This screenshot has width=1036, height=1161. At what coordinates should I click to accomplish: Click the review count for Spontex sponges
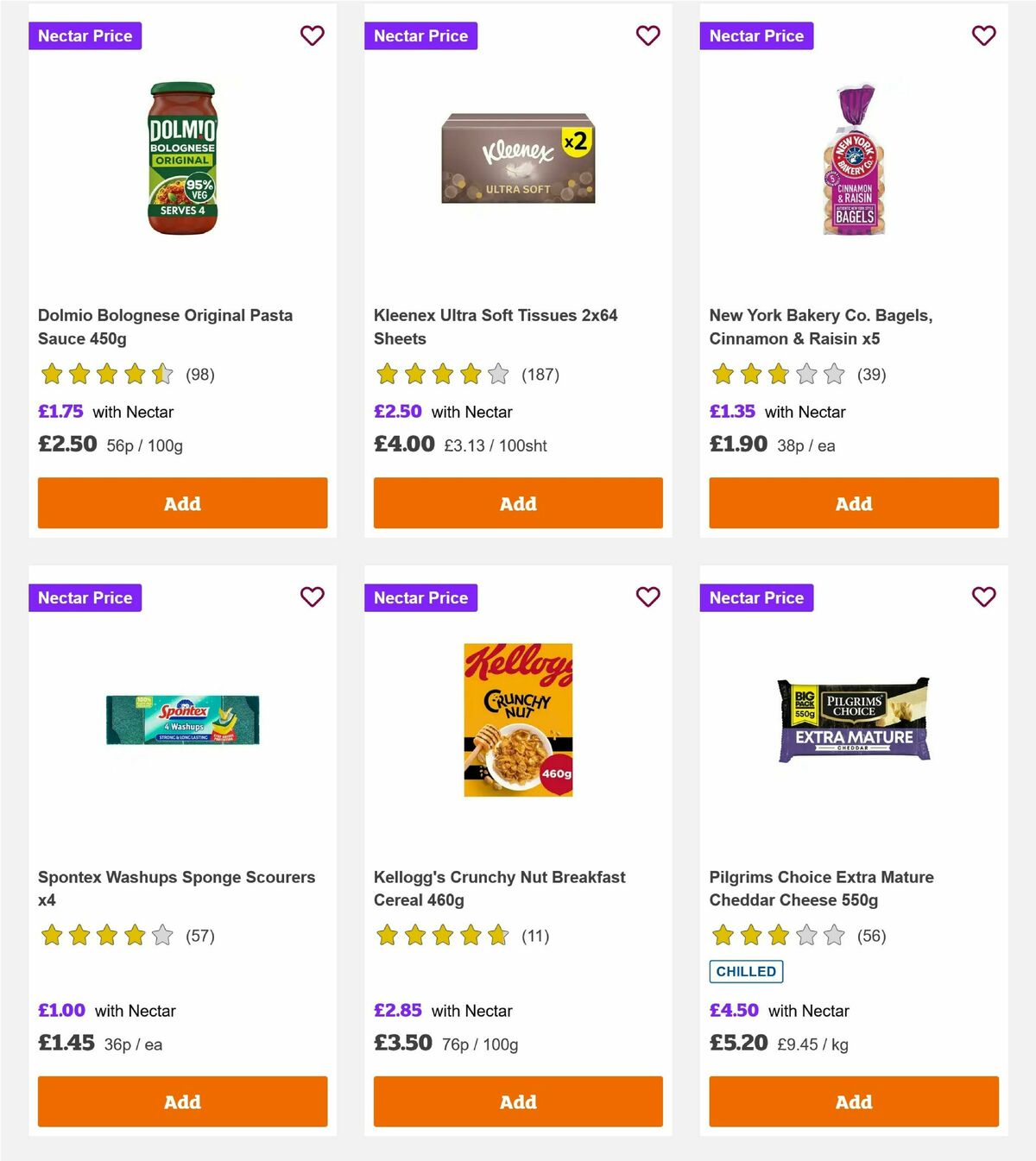point(200,936)
